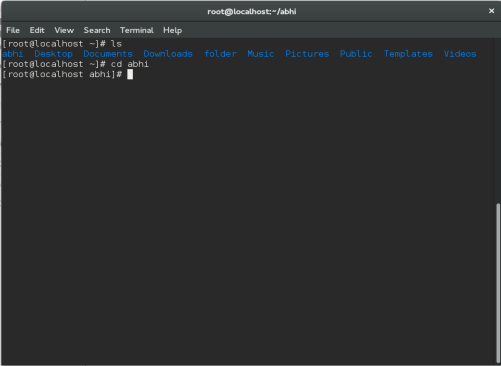Viewport: 501px width, 366px height.
Task: Click the 'Downloads' directory name
Action: (168, 54)
